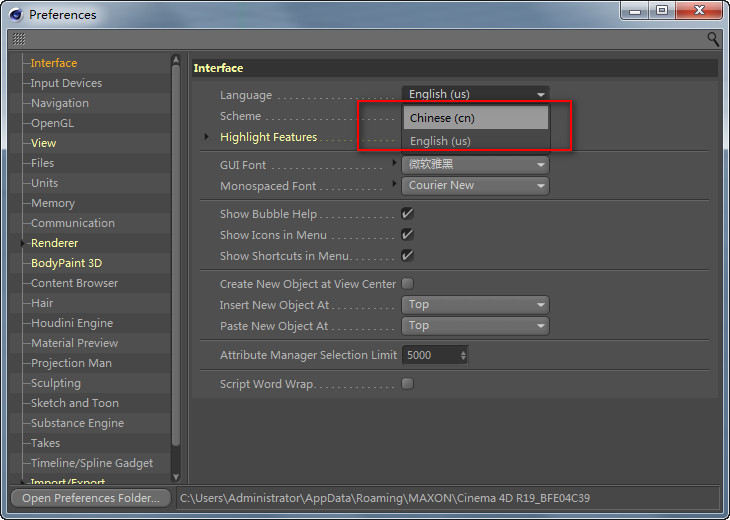Click the grid grip icon in toolbar
The image size is (730, 520).
[19, 39]
